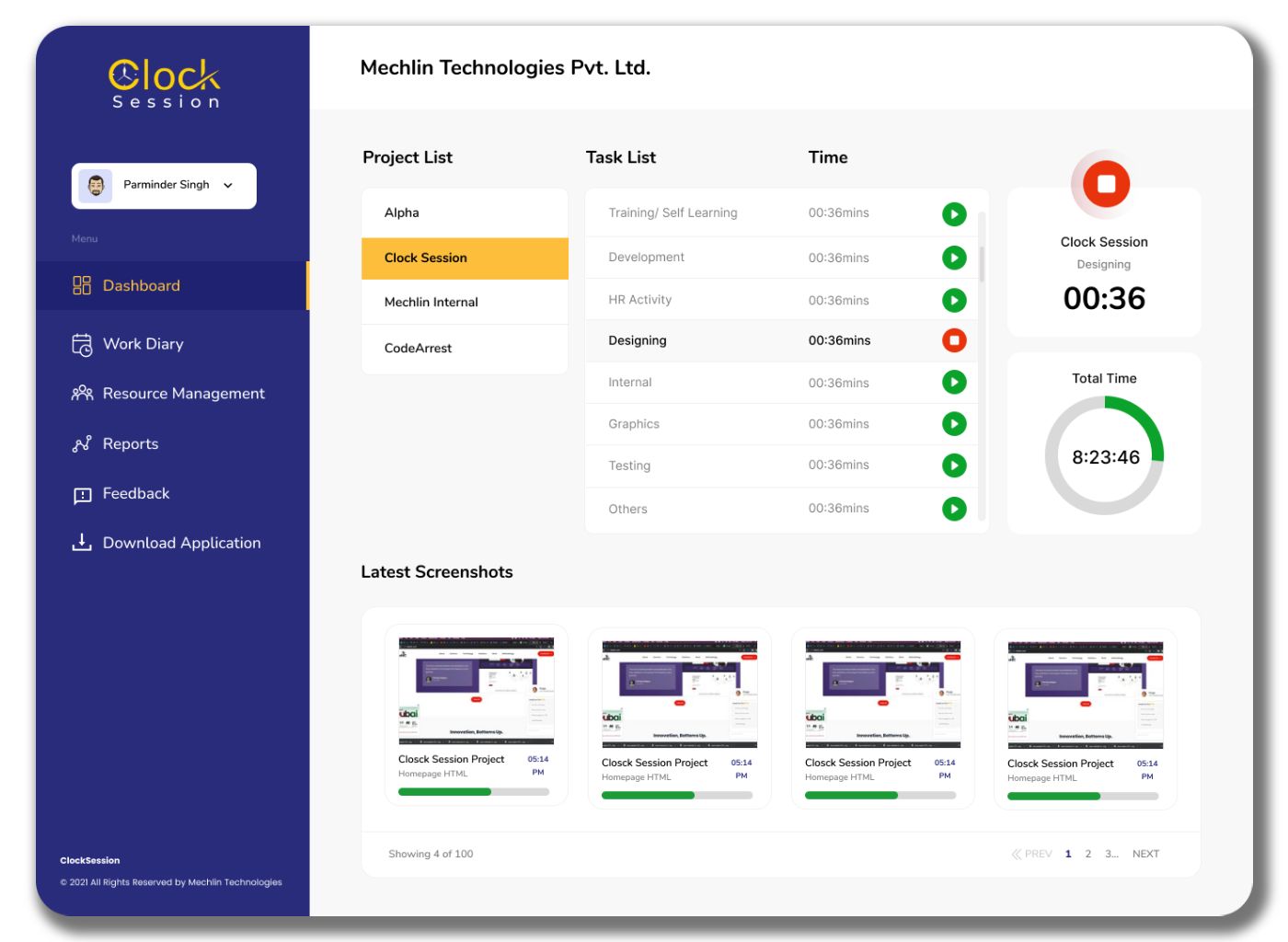Viewport: 1288px width, 942px height.
Task: Open the first Closck Session Project screenshot
Action: (476, 690)
